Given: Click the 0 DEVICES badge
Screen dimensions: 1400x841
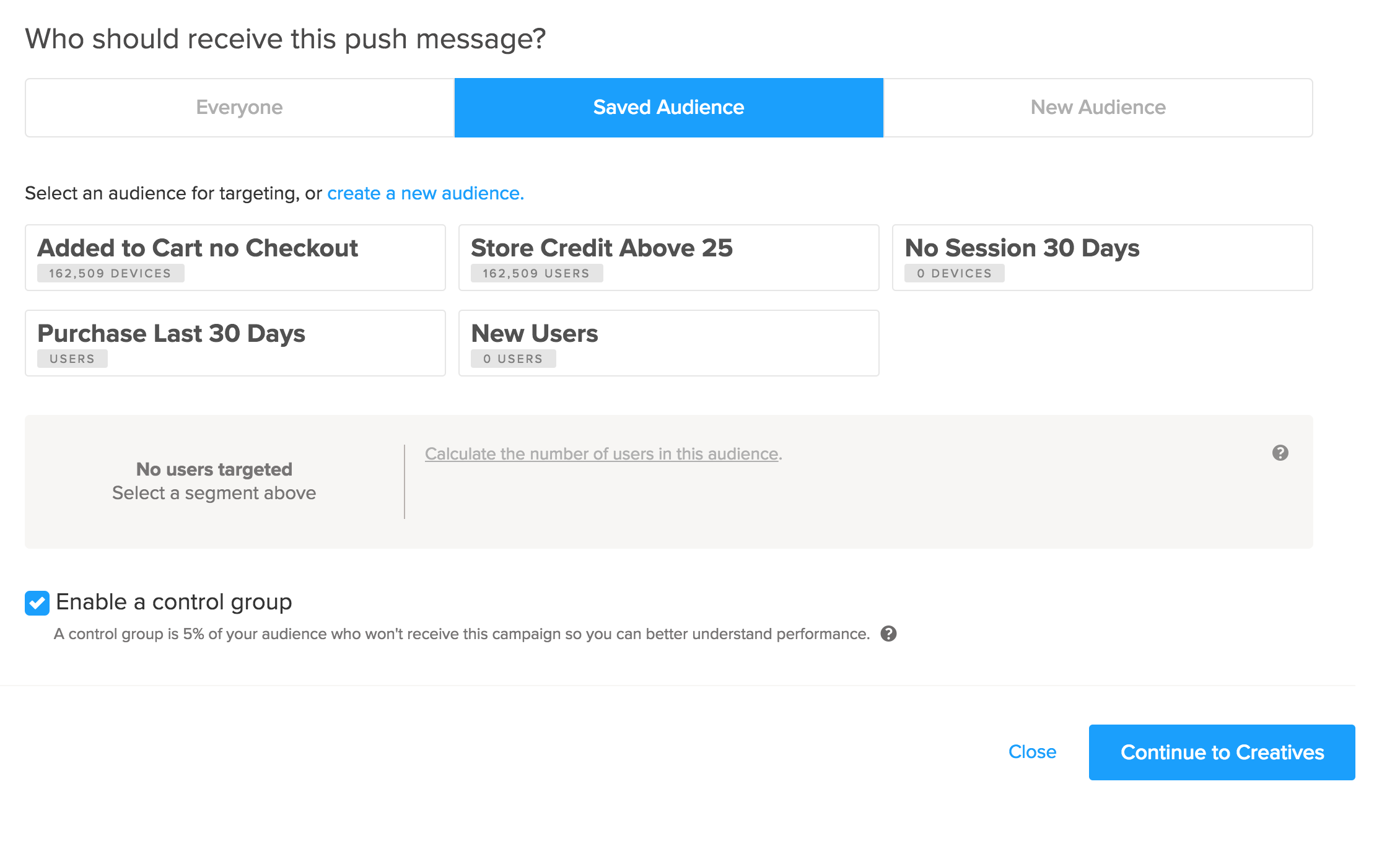Looking at the screenshot, I should (x=954, y=273).
